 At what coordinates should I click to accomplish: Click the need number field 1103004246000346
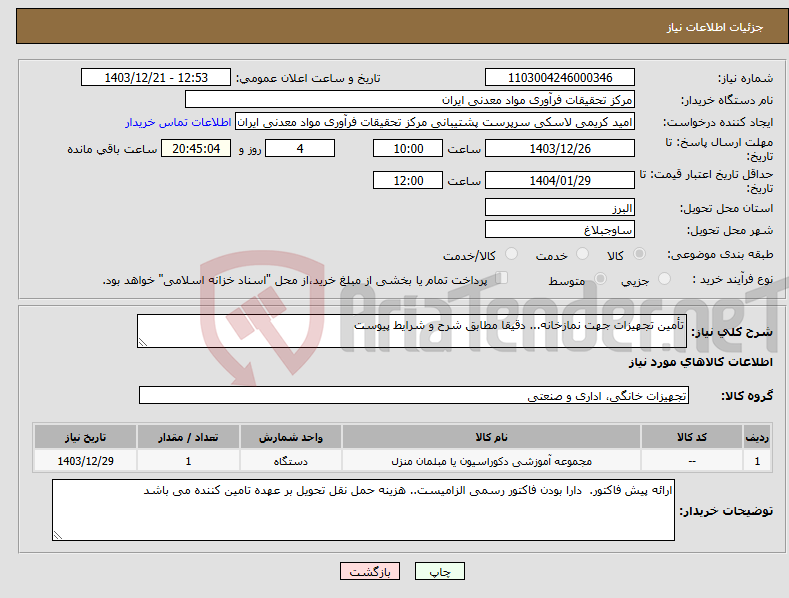pos(560,78)
